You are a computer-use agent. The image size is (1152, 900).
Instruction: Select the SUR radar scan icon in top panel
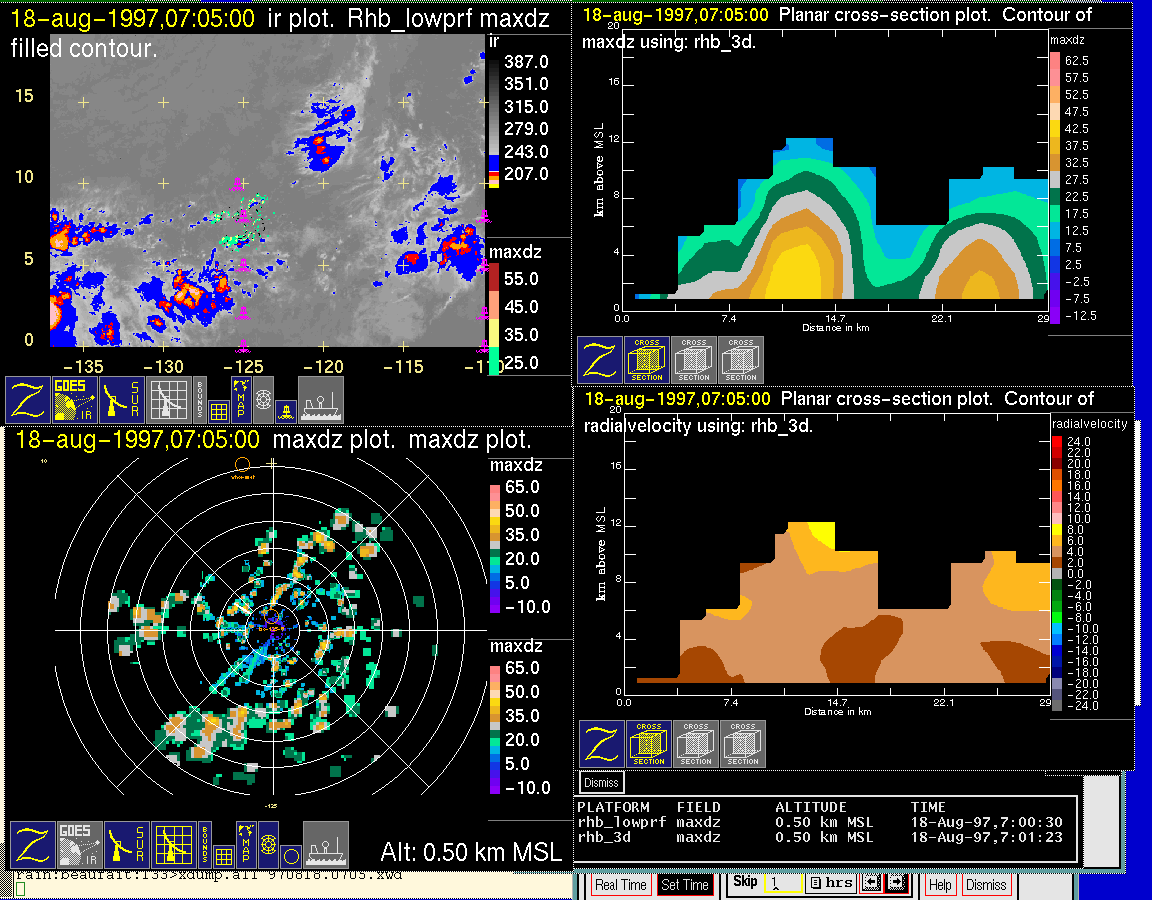[123, 399]
